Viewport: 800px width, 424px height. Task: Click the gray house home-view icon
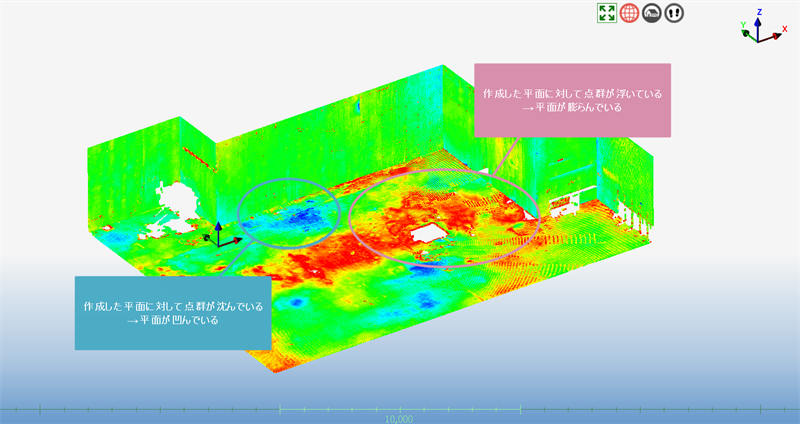click(x=652, y=13)
